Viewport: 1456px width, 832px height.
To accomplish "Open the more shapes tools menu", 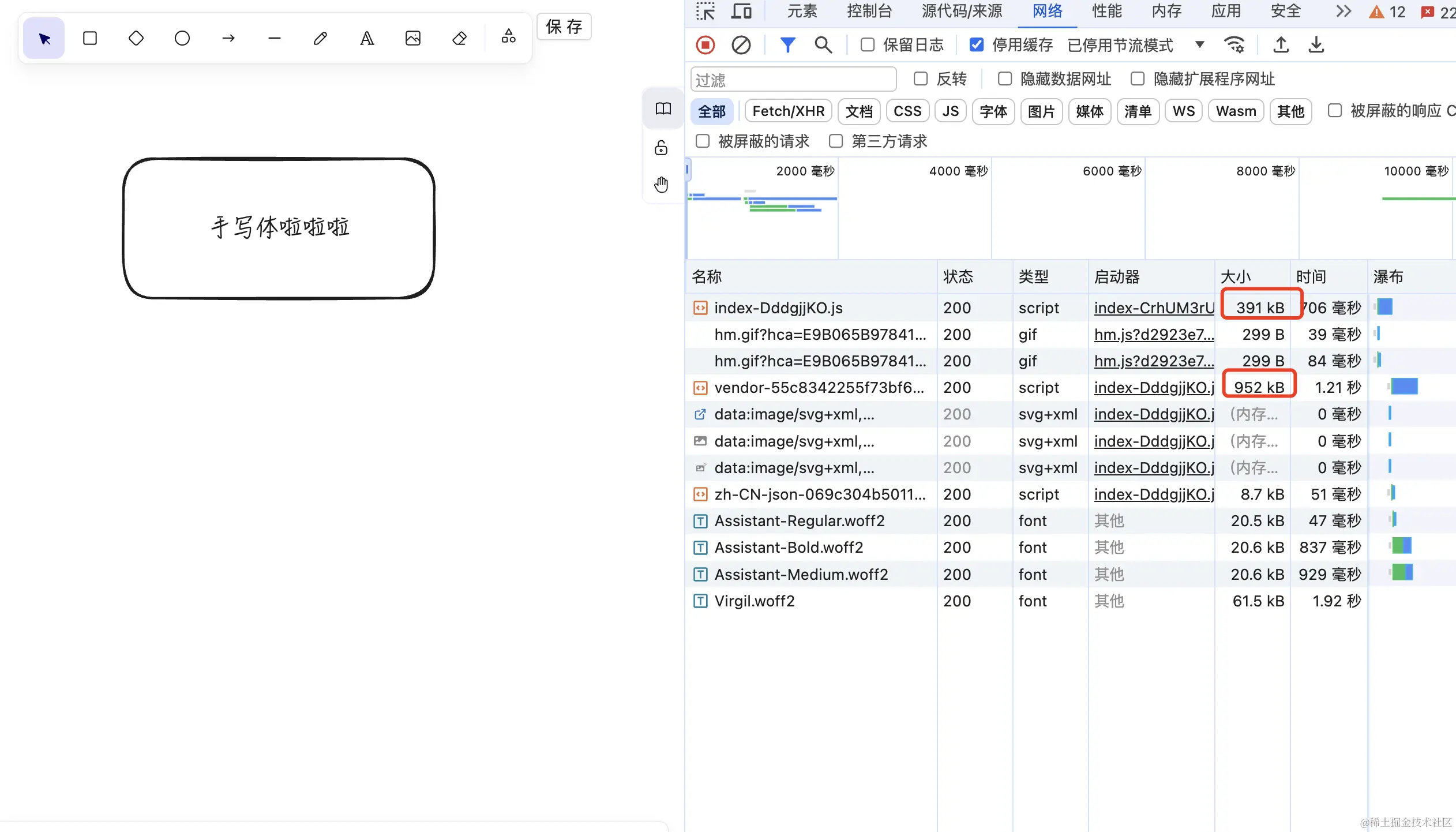I will (508, 36).
